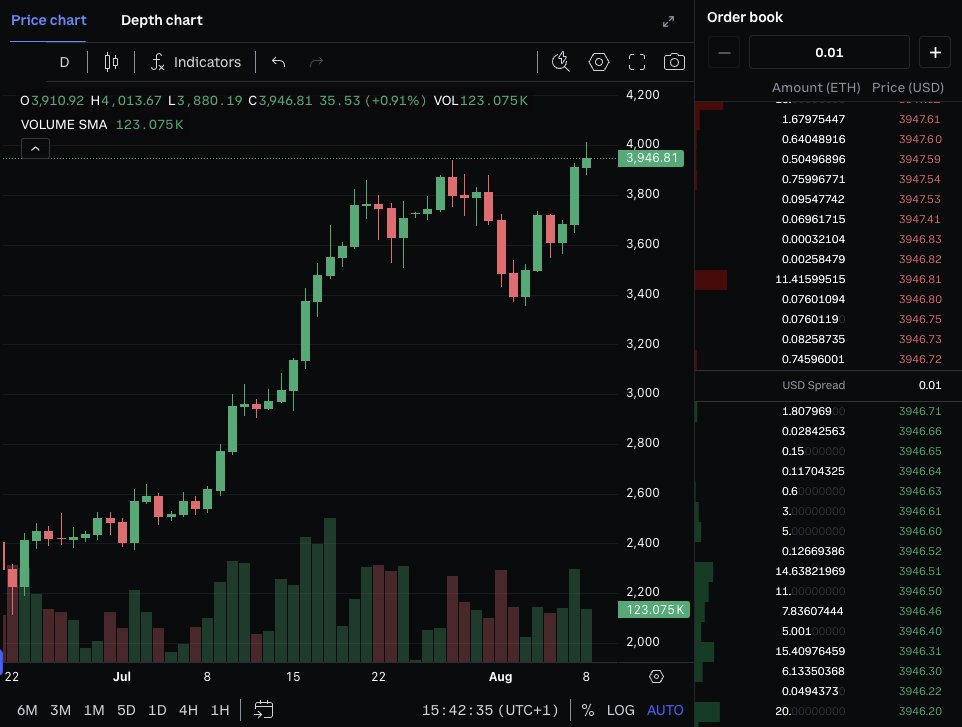Viewport: 962px width, 727px height.
Task: Take a chart snapshot with the camera icon
Action: [x=674, y=62]
